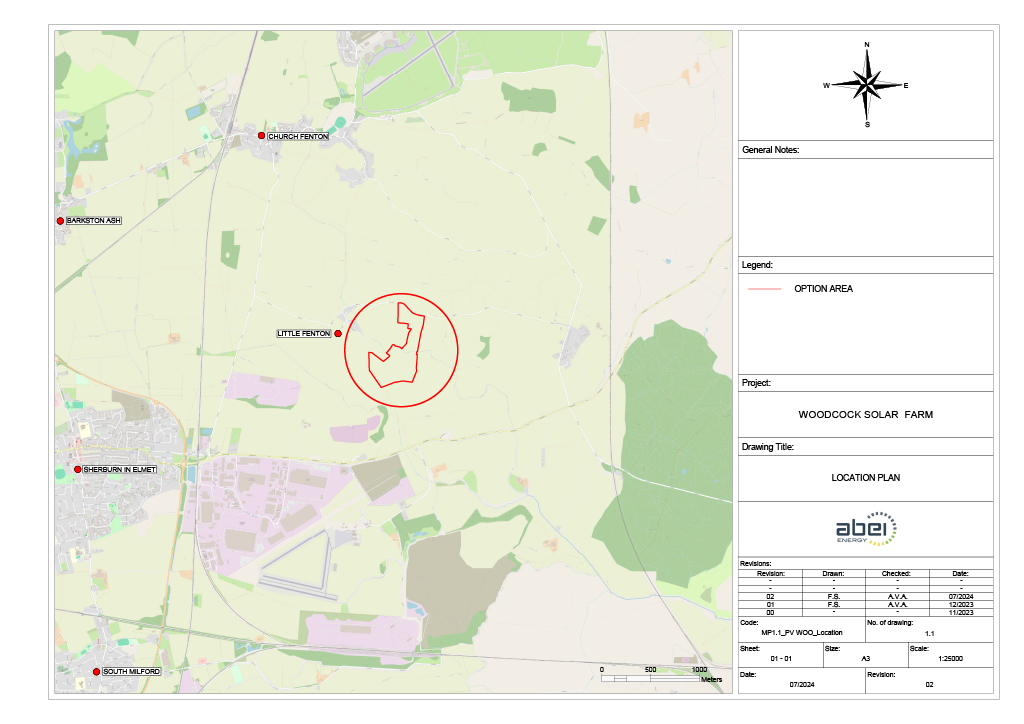
Task: Click the General Notes heading
Action: pos(770,150)
